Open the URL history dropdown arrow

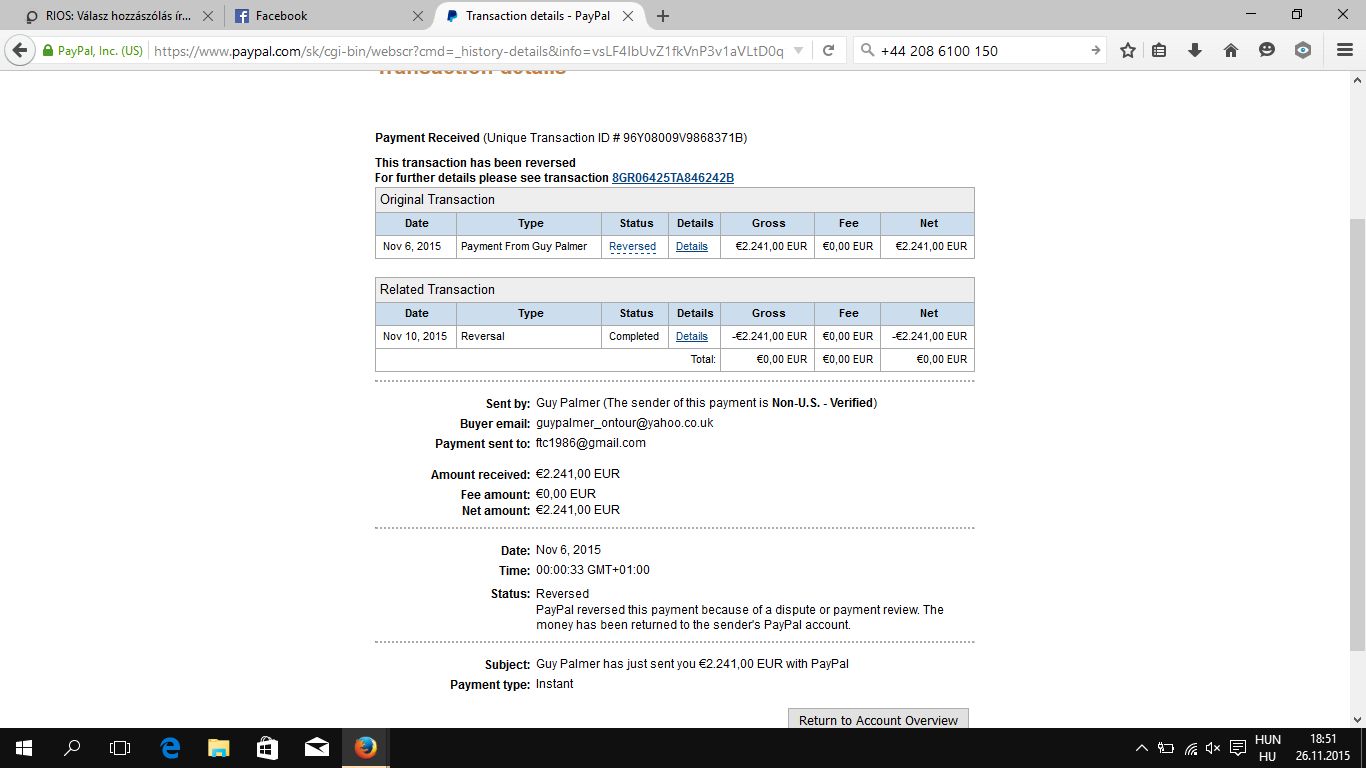tap(797, 51)
